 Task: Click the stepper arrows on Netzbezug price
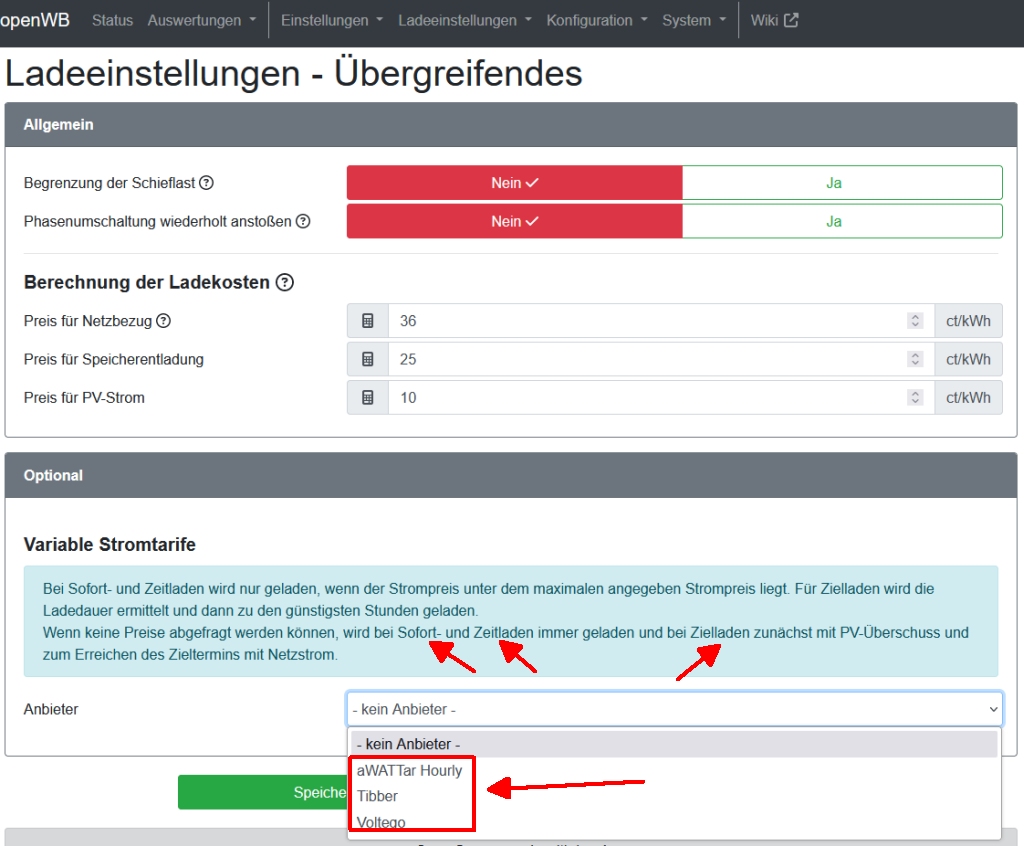(x=915, y=321)
